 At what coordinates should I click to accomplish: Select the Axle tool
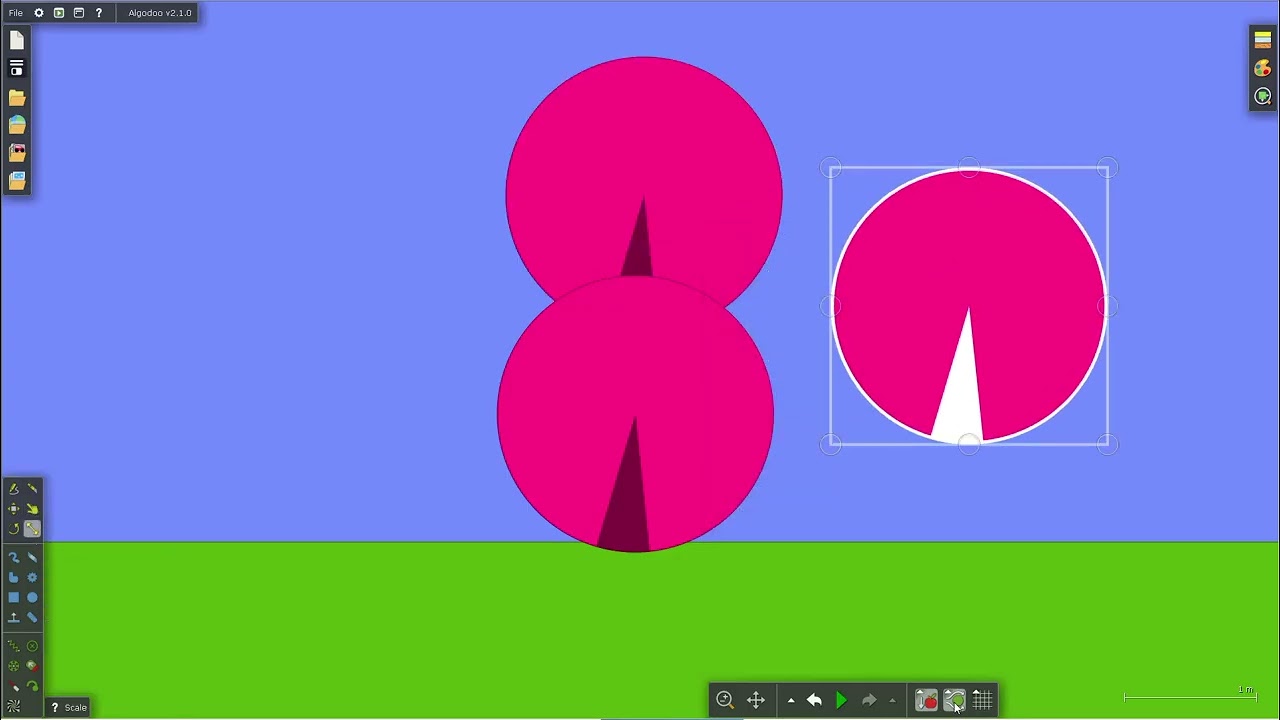pyautogui.click(x=14, y=666)
